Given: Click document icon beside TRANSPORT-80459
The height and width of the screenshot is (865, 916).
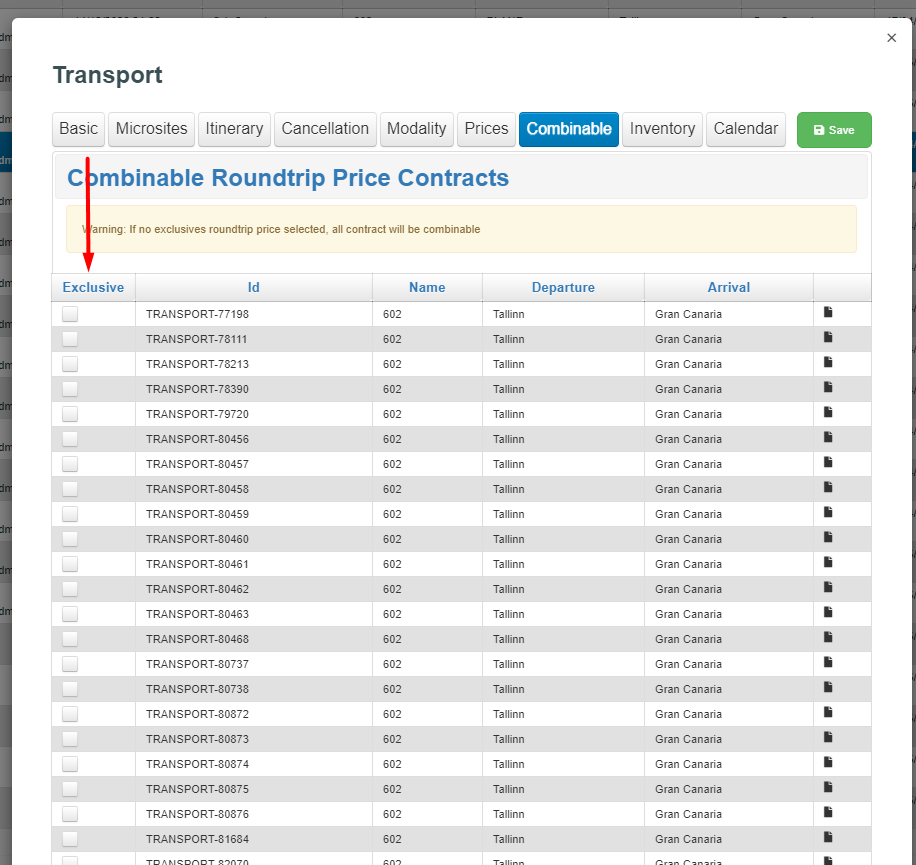Looking at the screenshot, I should pos(828,513).
